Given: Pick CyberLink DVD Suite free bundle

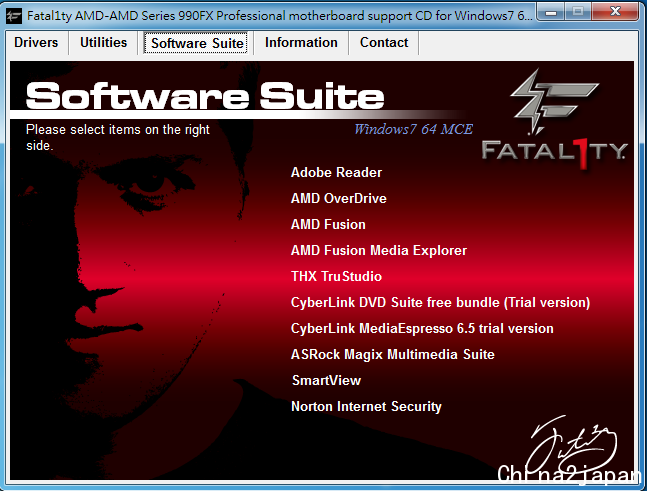Looking at the screenshot, I should click(x=440, y=302).
